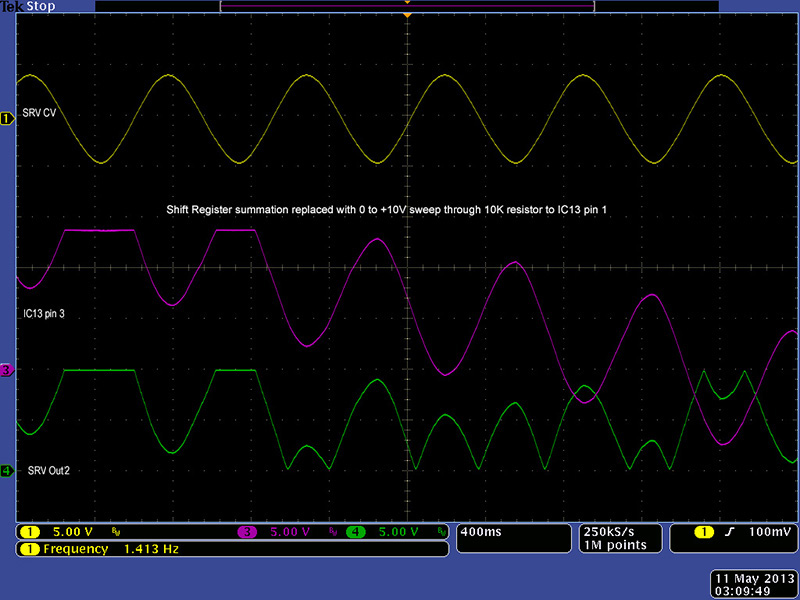Select the 400ms timebase readout

pyautogui.click(x=482, y=531)
